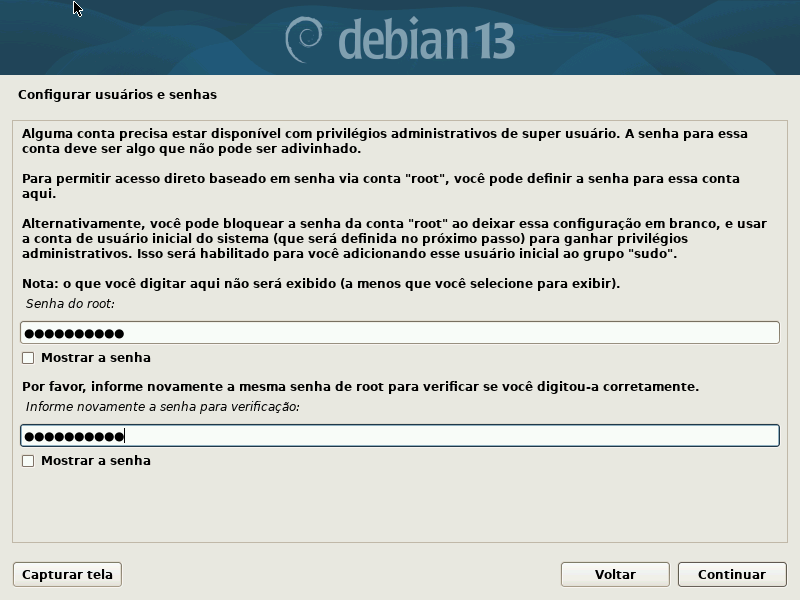Focus the password verification input field
This screenshot has width=800, height=600.
pyautogui.click(x=400, y=436)
